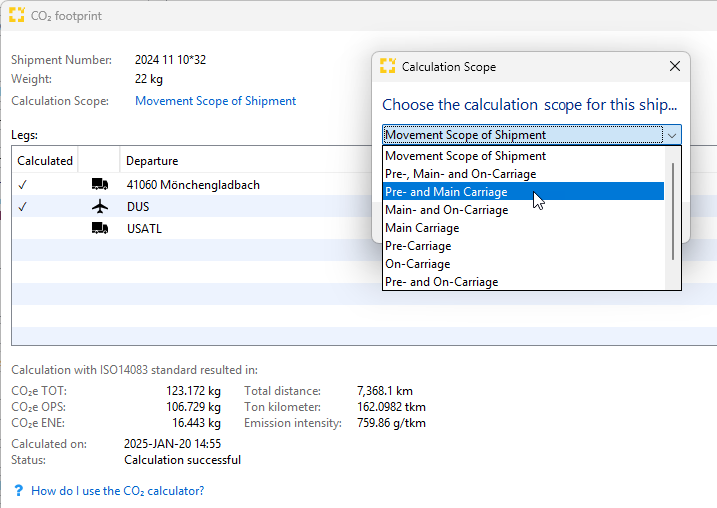
Task: Choose Main- and On-Carriage from list
Action: pyautogui.click(x=446, y=210)
